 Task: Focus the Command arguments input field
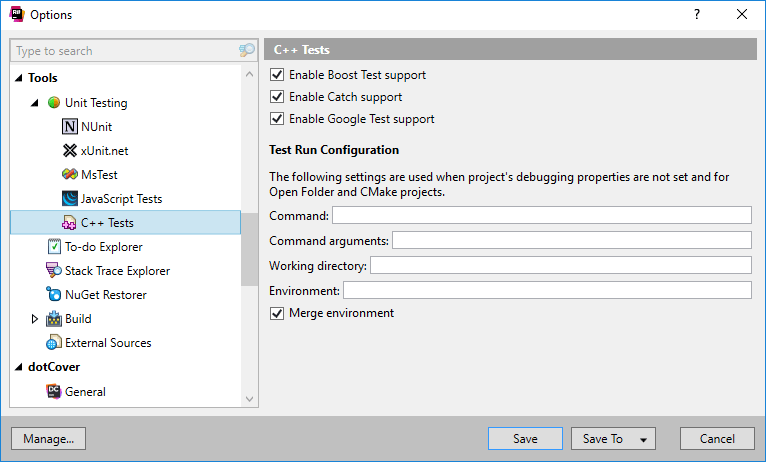(572, 240)
